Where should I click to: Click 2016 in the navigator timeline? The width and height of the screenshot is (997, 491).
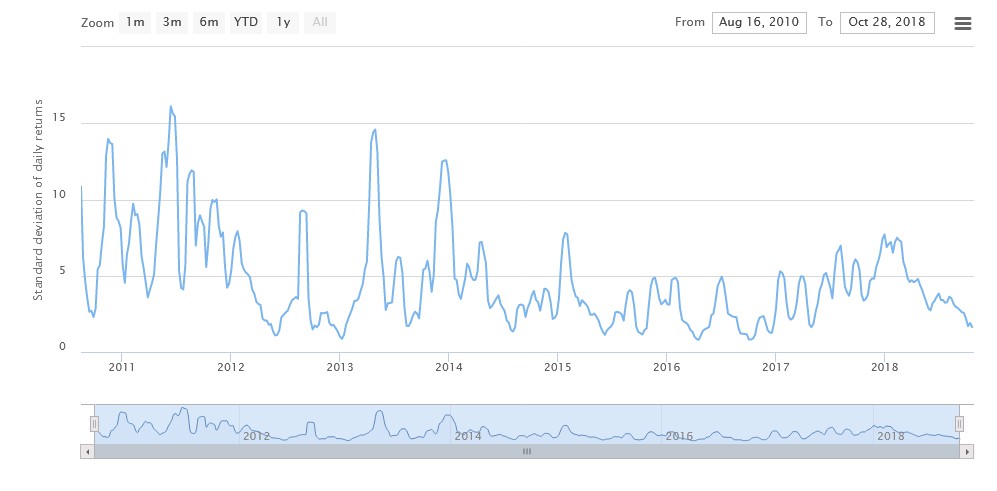pos(679,435)
